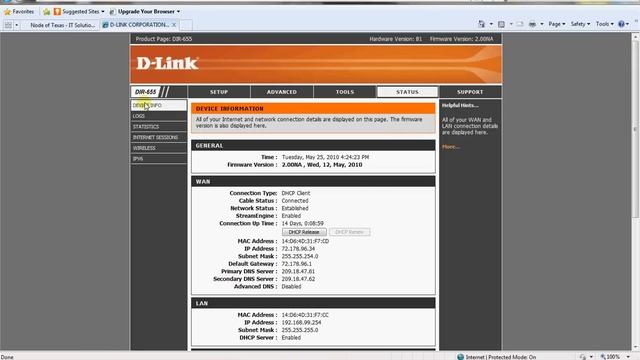Click the Quick Tabs grid icon
640x360 pixels.
pyautogui.click(x=8, y=25)
